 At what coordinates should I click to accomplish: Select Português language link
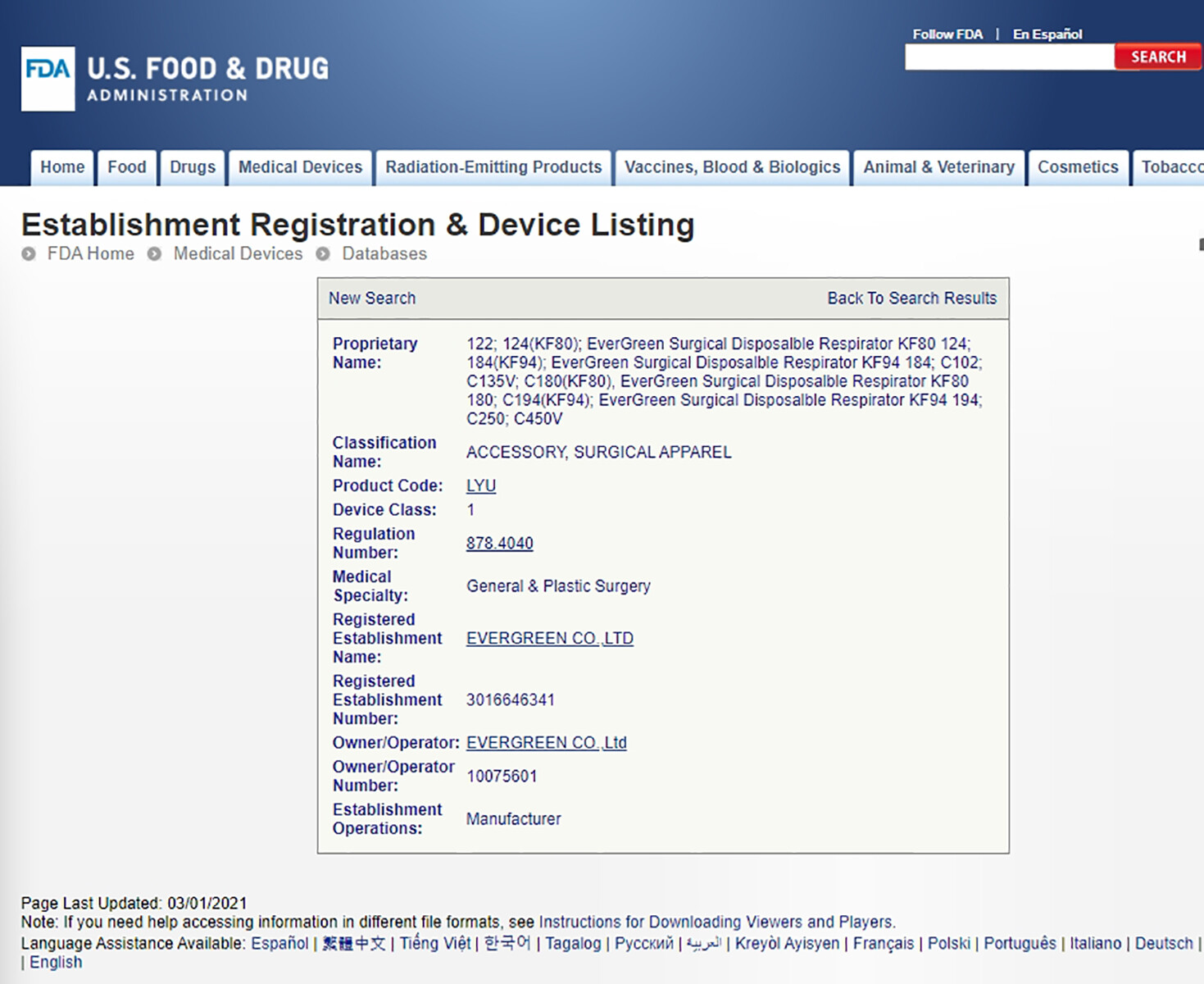[x=1020, y=944]
